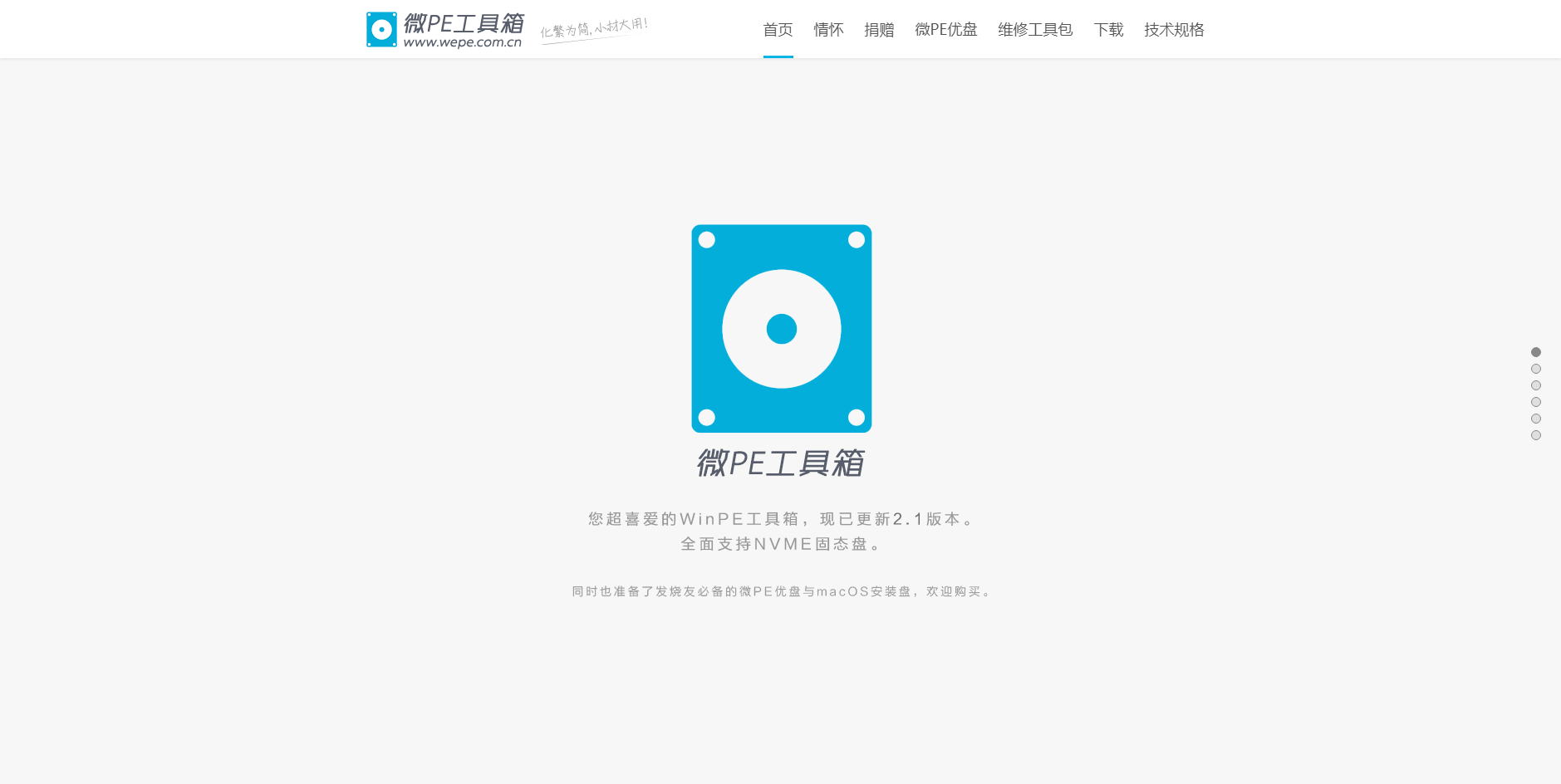Click the 微PE工具箱 title below the logo
This screenshot has width=1561, height=784.
point(781,463)
